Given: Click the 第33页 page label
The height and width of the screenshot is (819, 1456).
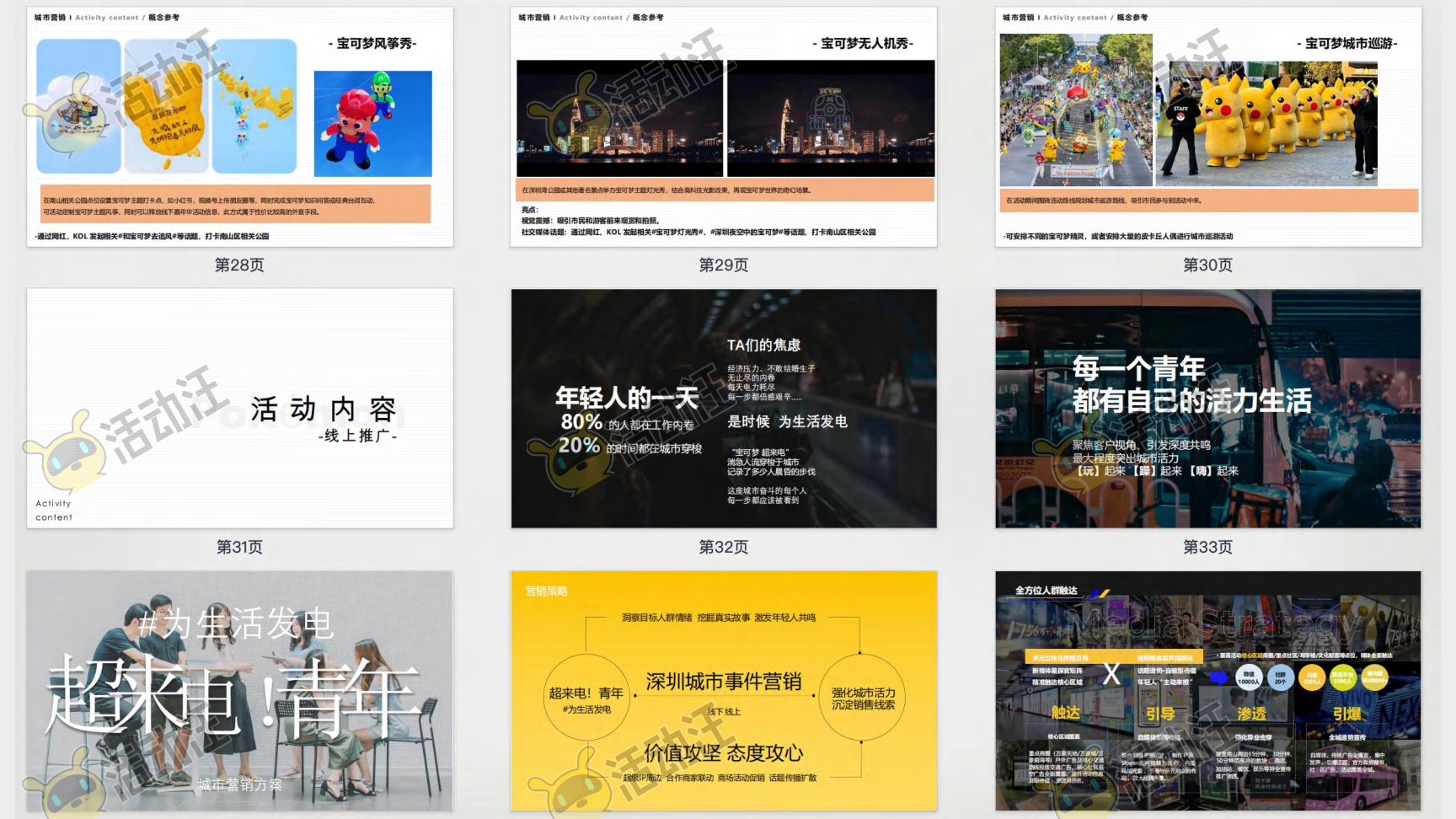Looking at the screenshot, I should pos(1207,547).
